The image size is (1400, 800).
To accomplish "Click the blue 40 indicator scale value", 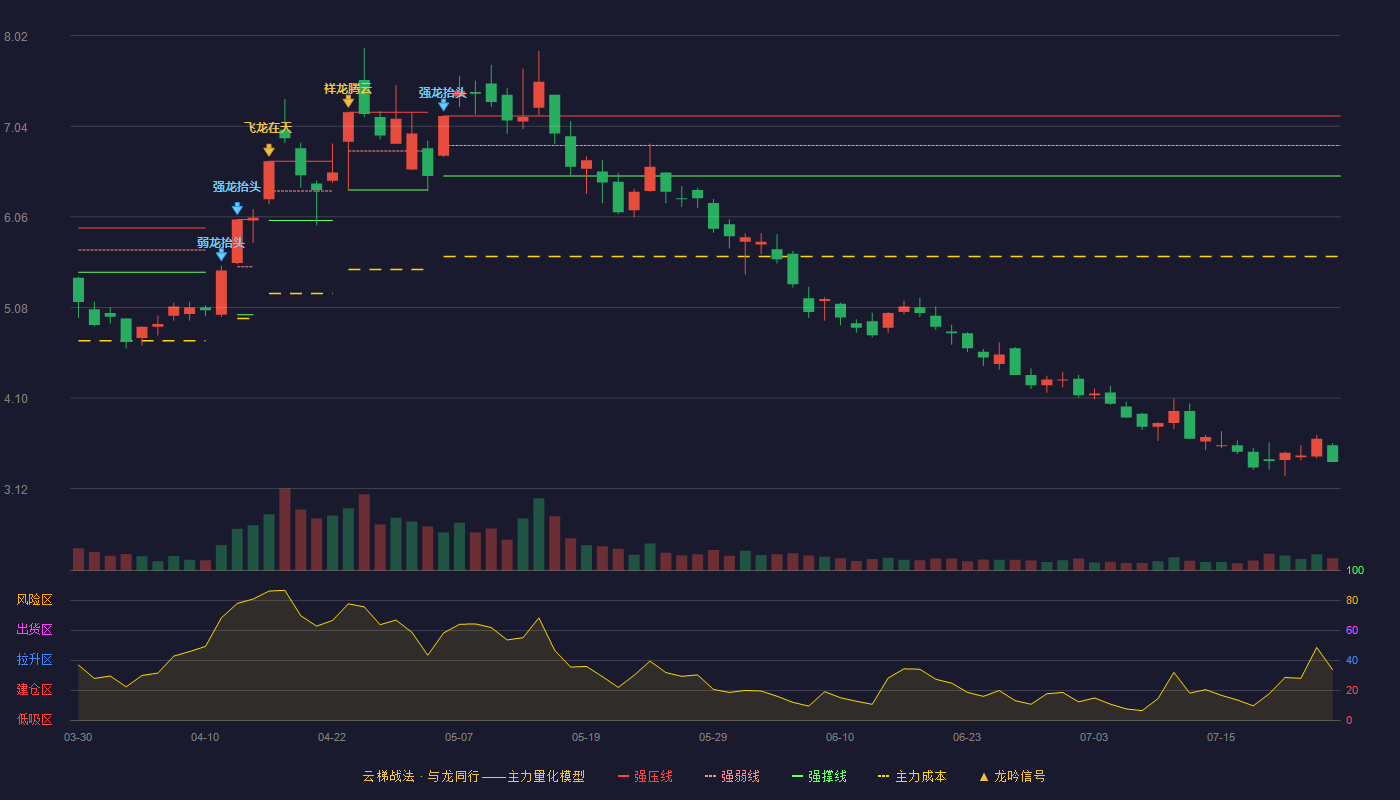I will 1352,661.
